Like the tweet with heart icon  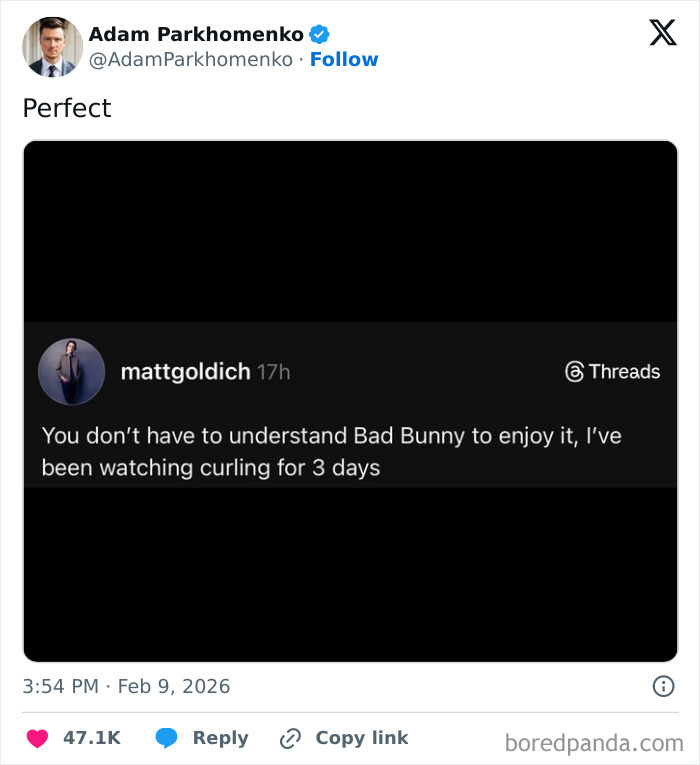point(37,738)
